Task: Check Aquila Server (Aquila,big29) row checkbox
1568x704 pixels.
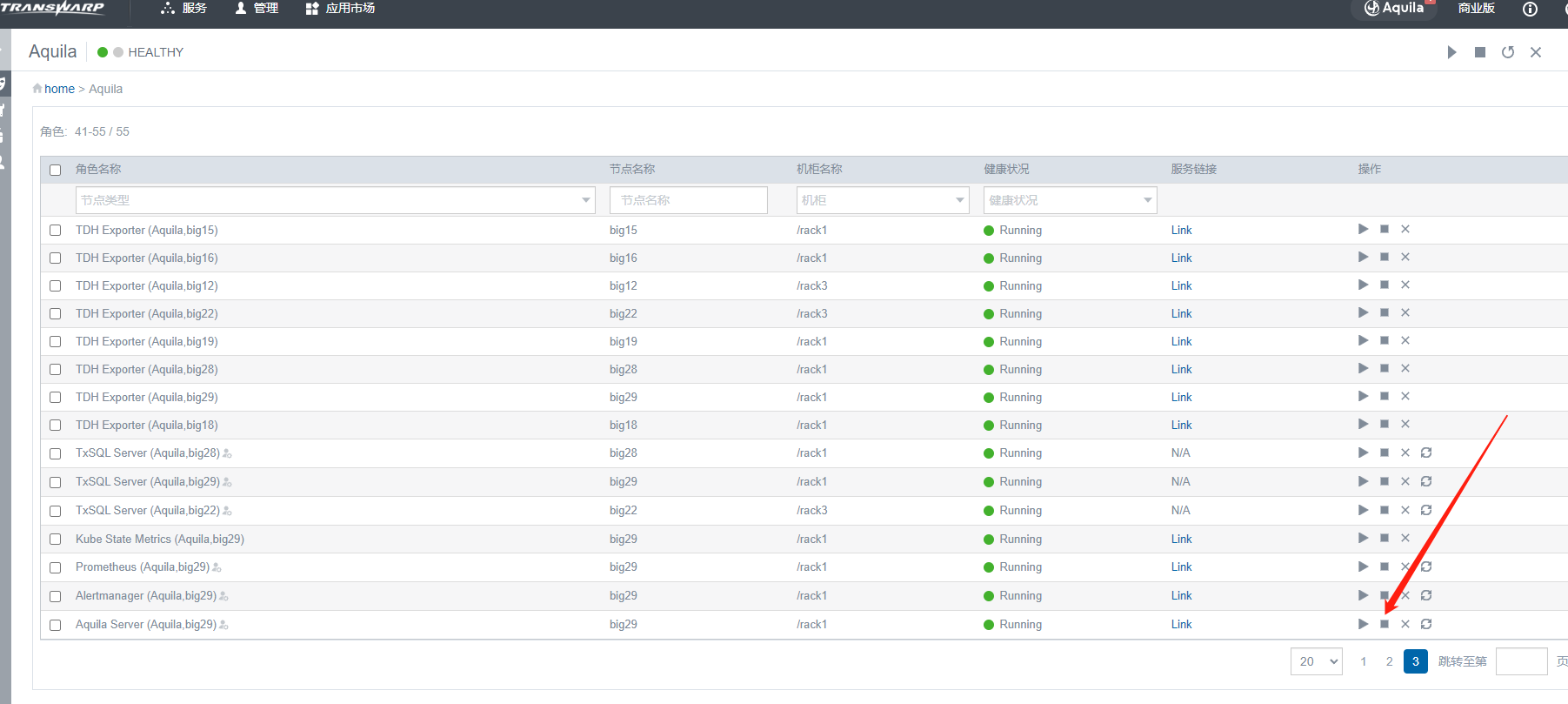Action: click(56, 625)
